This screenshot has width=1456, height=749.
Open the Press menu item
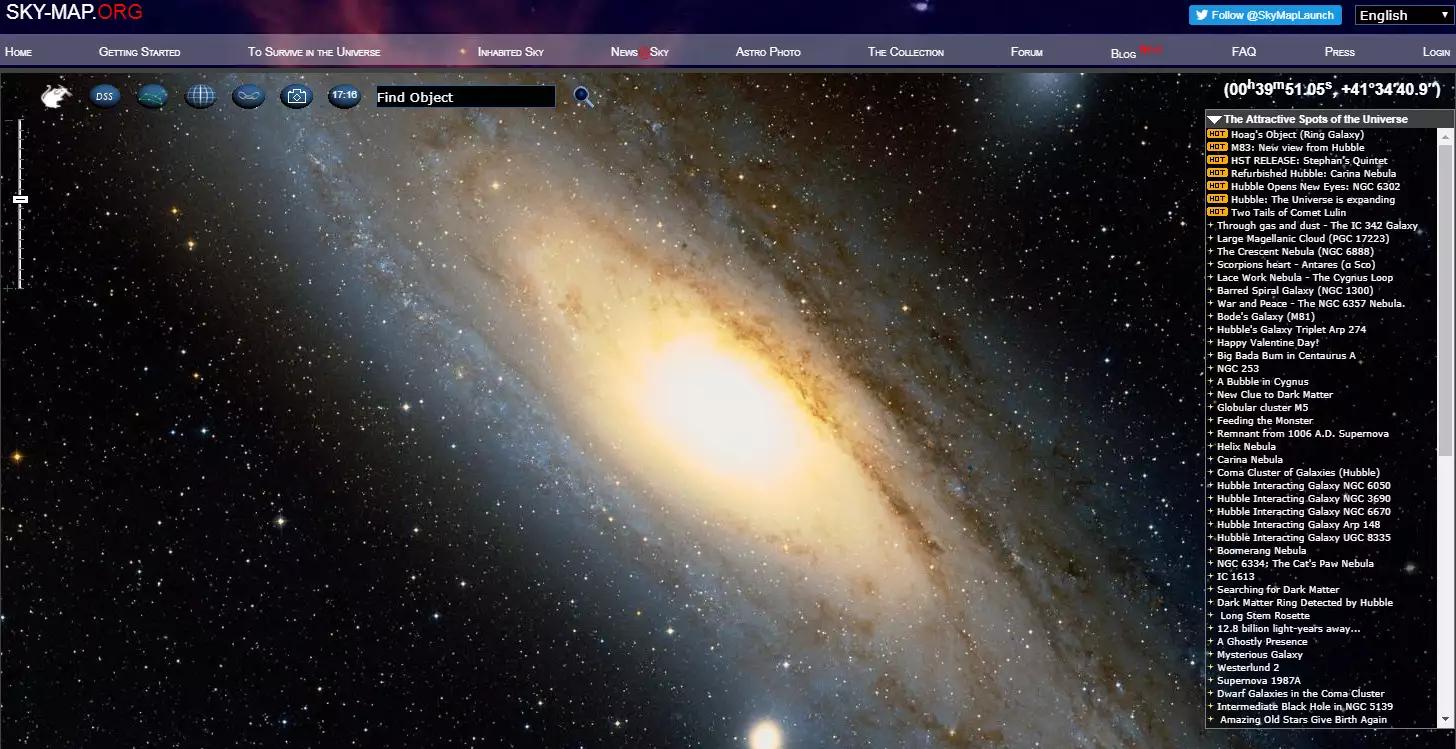click(x=1339, y=52)
